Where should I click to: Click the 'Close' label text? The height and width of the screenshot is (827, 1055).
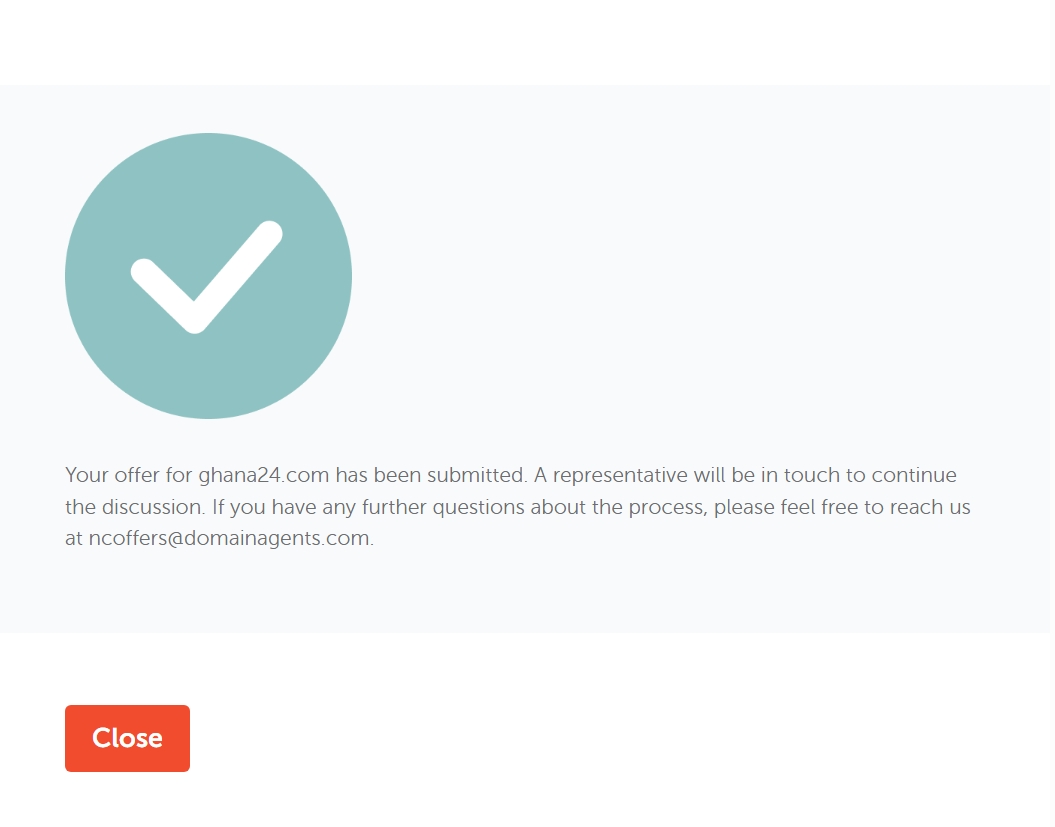point(127,738)
